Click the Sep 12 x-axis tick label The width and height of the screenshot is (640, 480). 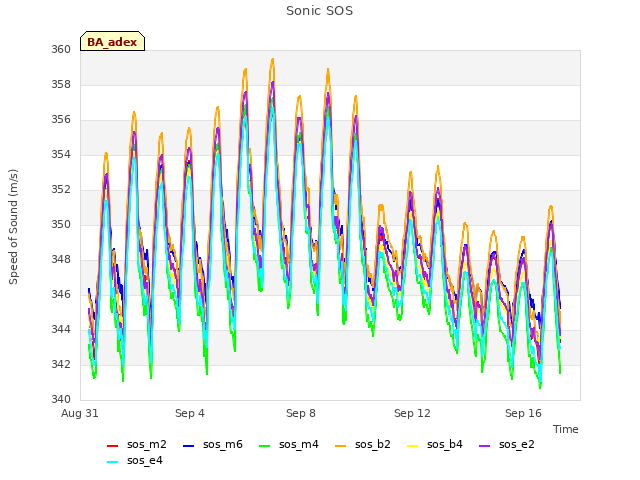point(412,413)
